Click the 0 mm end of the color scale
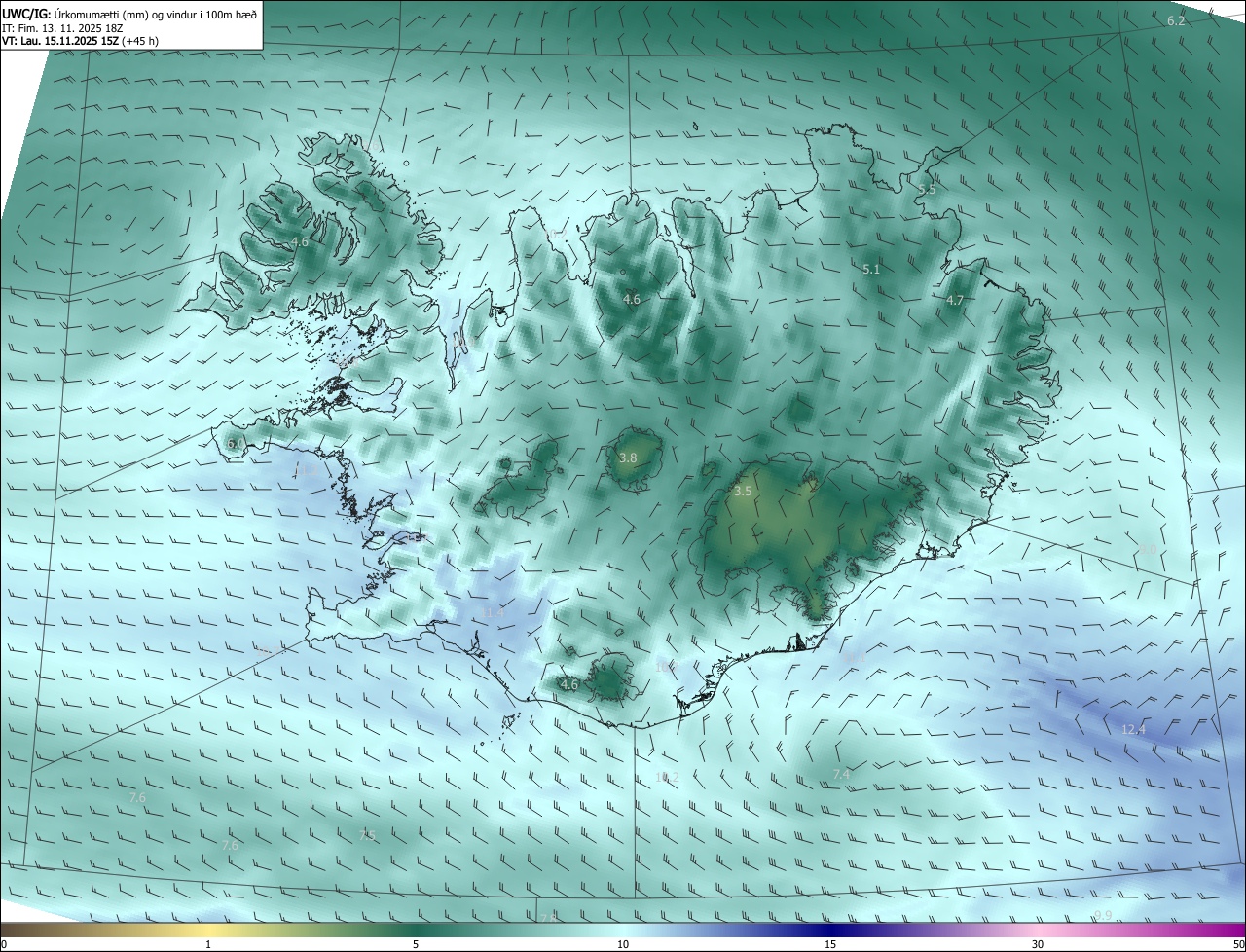 click(4, 944)
